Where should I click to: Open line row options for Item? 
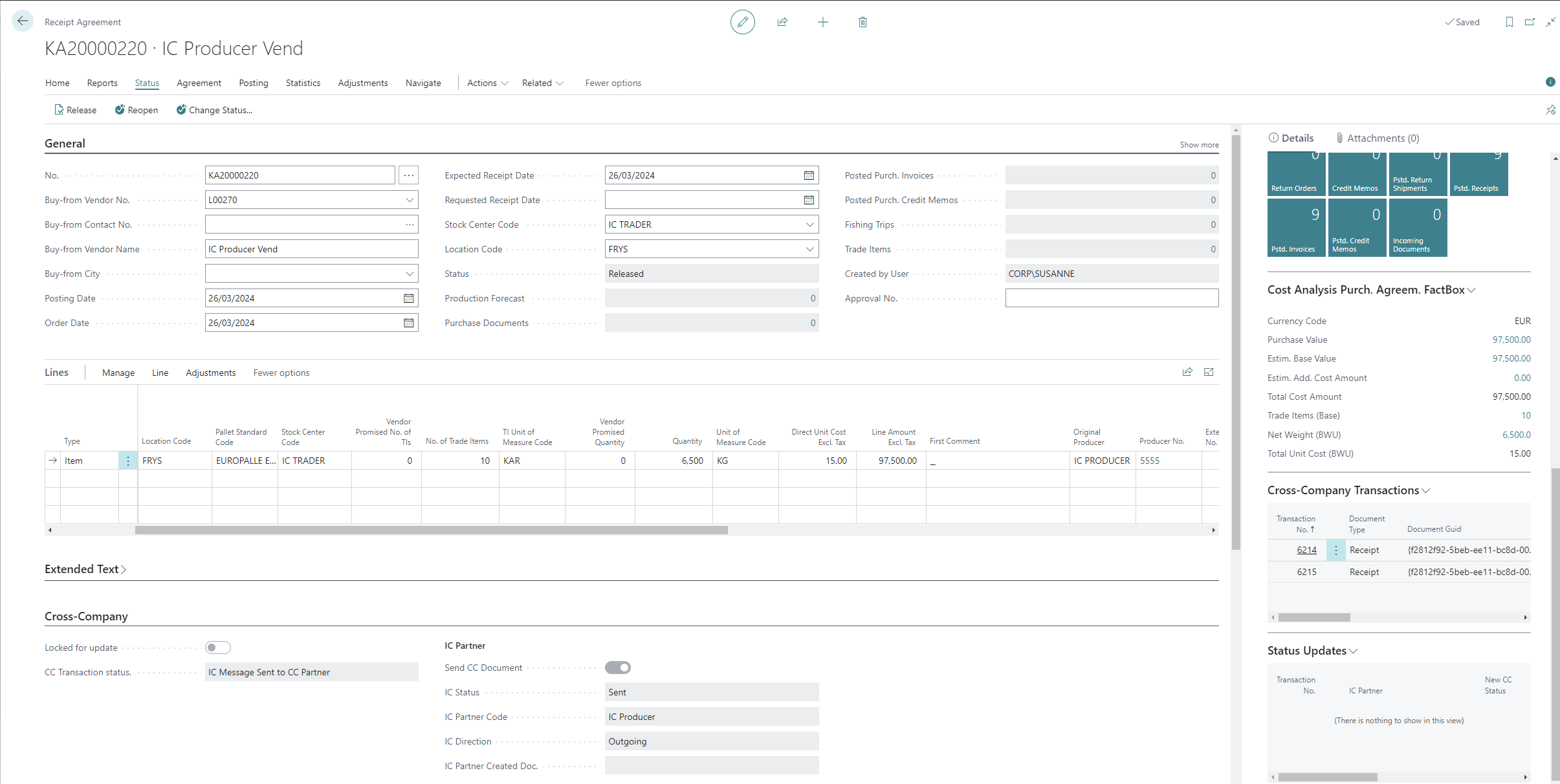[x=128, y=461]
